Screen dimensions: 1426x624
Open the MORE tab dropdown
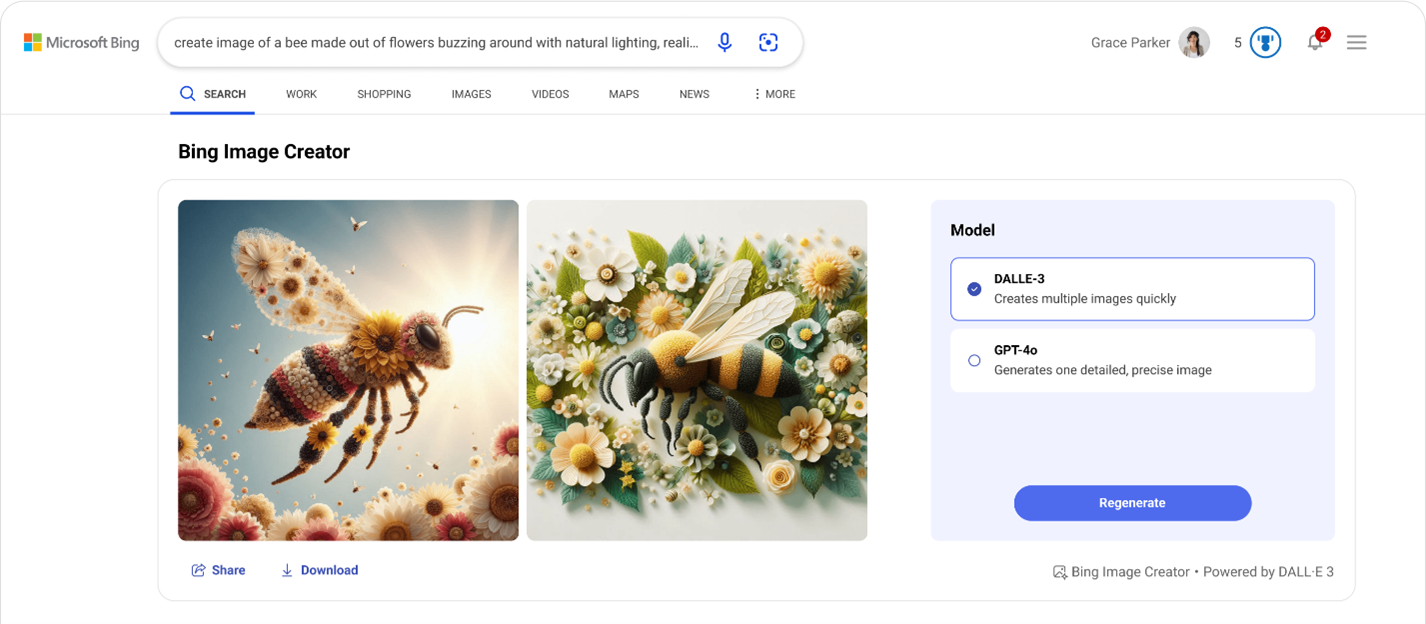pyautogui.click(x=773, y=93)
